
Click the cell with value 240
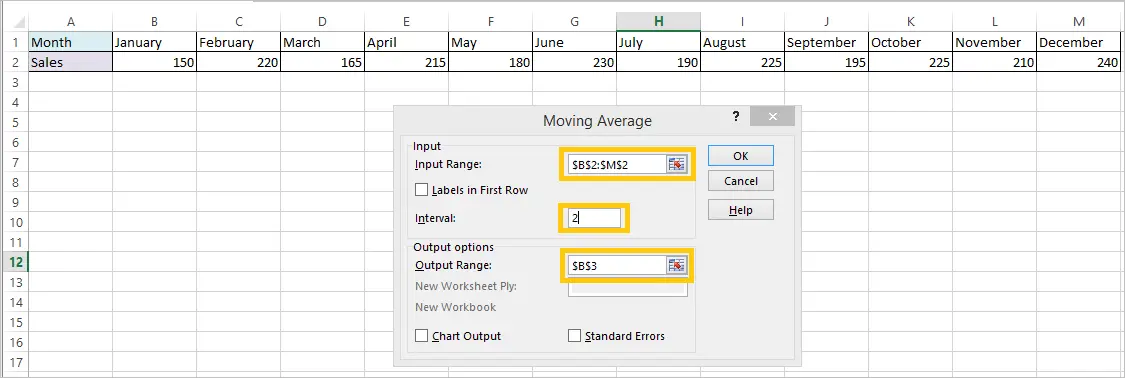pos(1078,62)
